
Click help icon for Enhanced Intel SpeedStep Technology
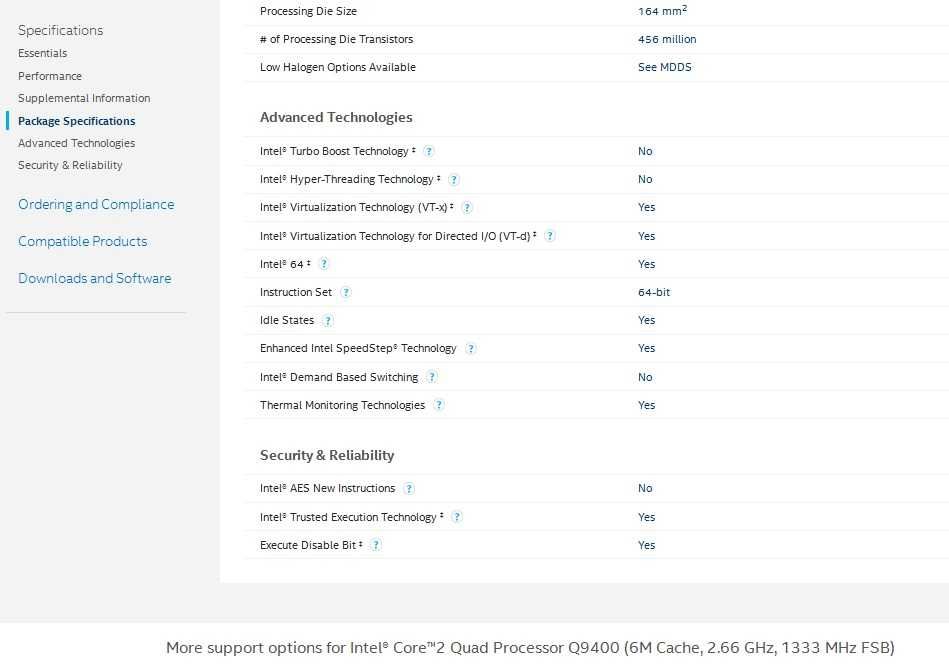point(471,349)
